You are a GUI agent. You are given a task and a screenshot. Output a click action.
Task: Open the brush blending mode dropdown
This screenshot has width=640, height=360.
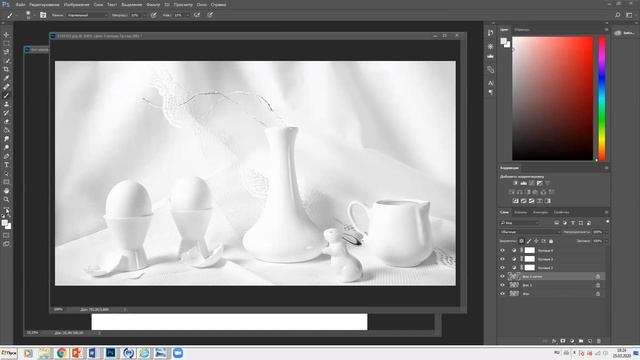[87, 15]
